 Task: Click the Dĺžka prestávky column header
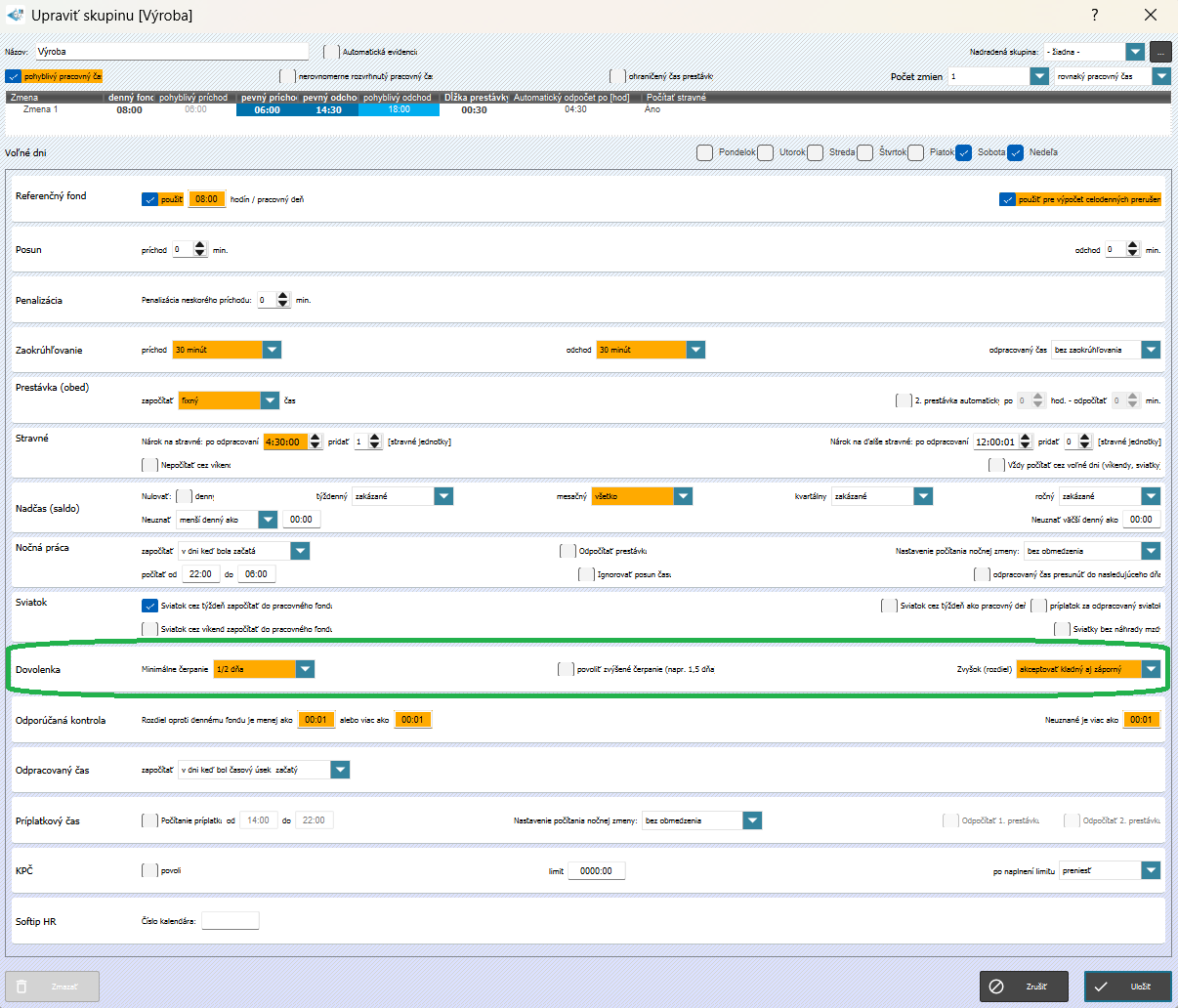[x=476, y=98]
